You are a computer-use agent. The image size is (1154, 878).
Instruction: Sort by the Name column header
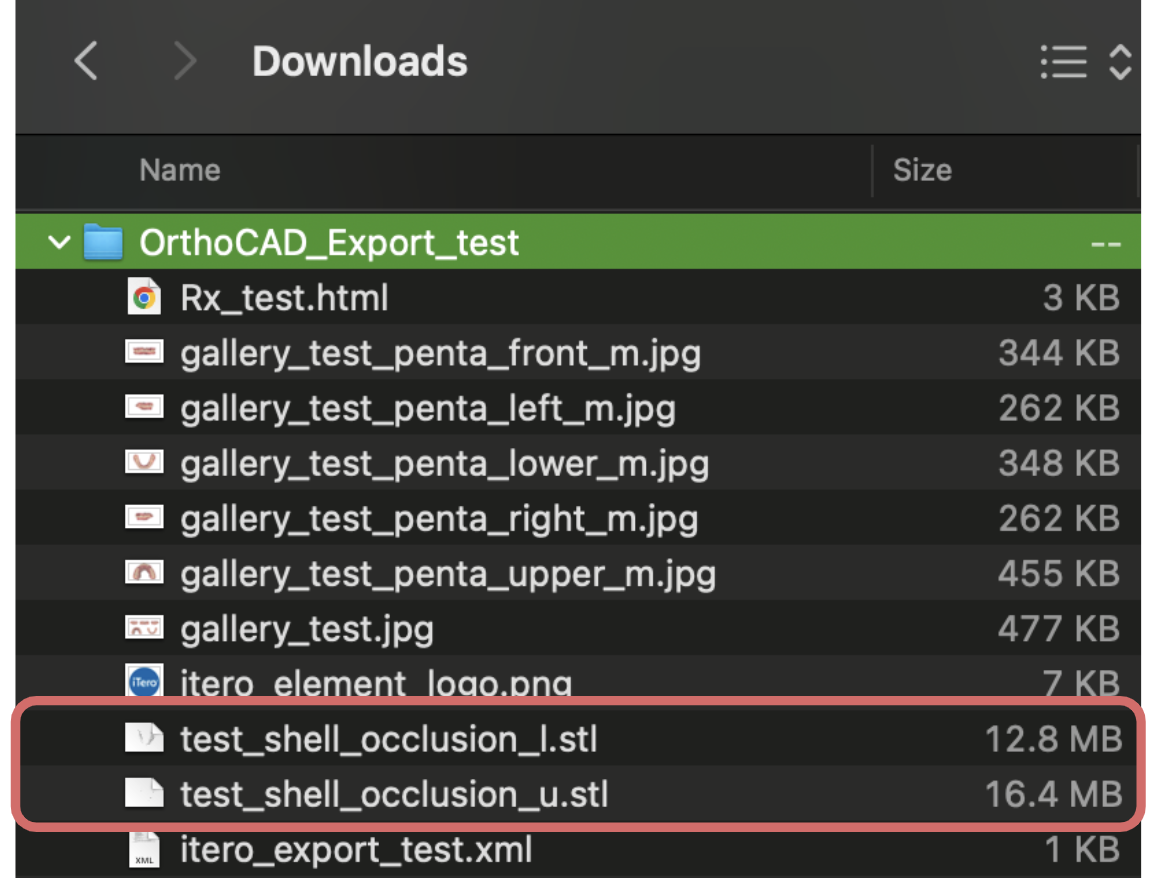pyautogui.click(x=180, y=170)
